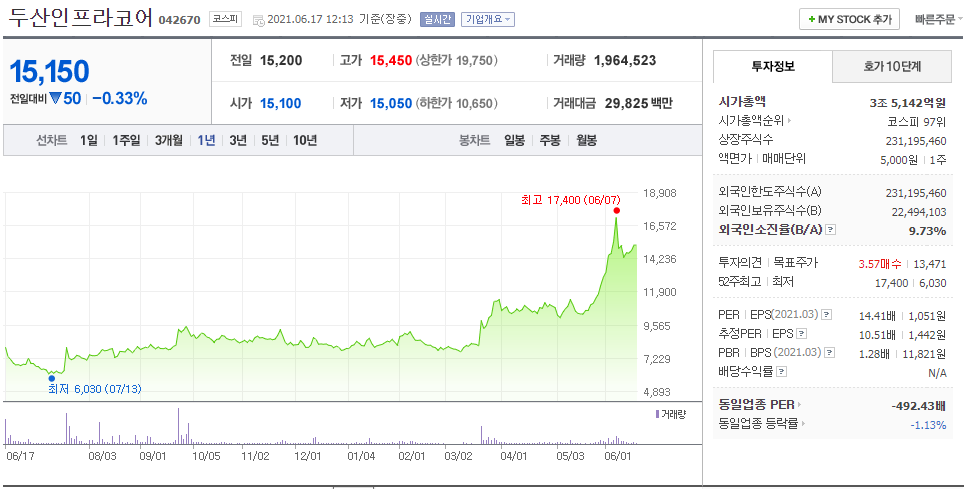
Task: Click help icon next to 추정PER EPS
Action: pos(801,334)
